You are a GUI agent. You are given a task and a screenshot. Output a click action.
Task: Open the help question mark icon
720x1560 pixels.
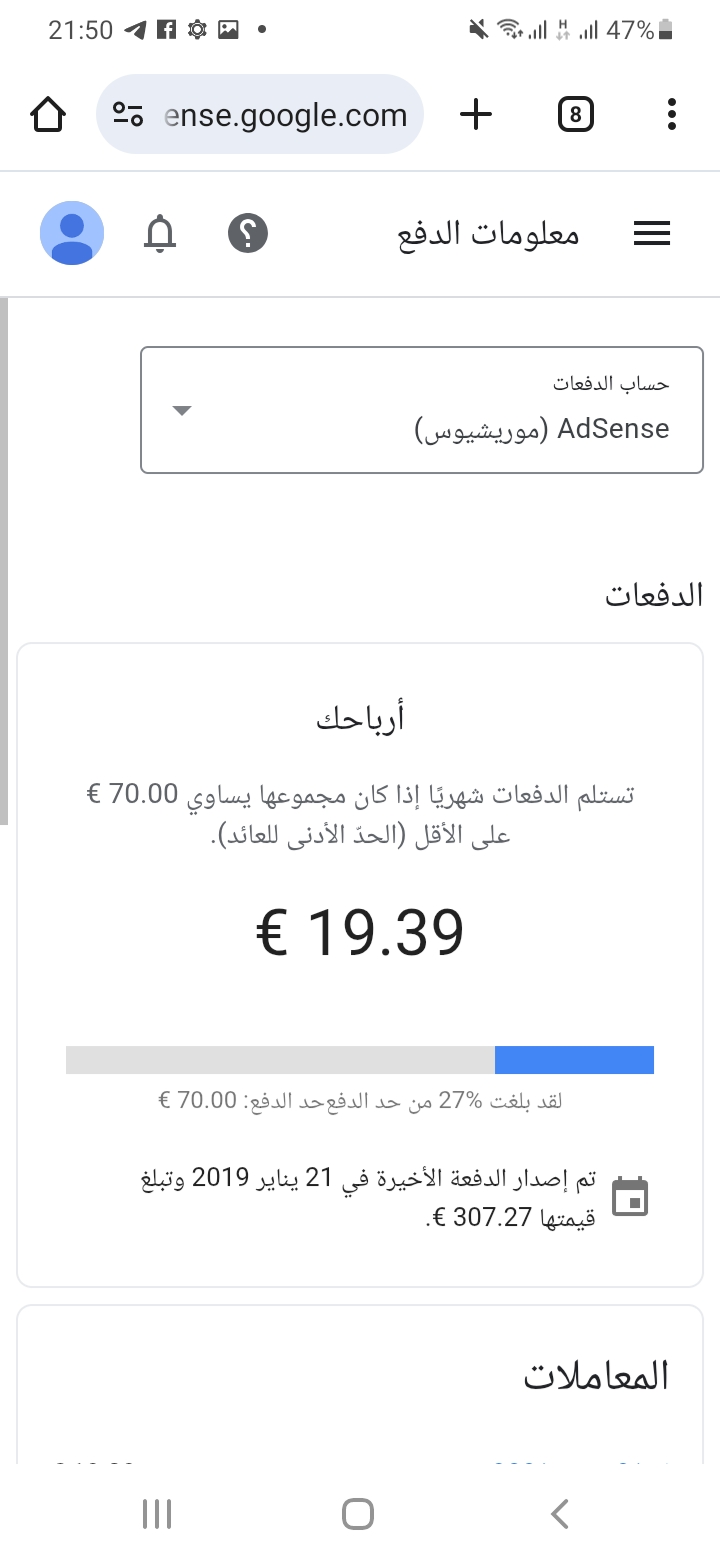coord(248,234)
